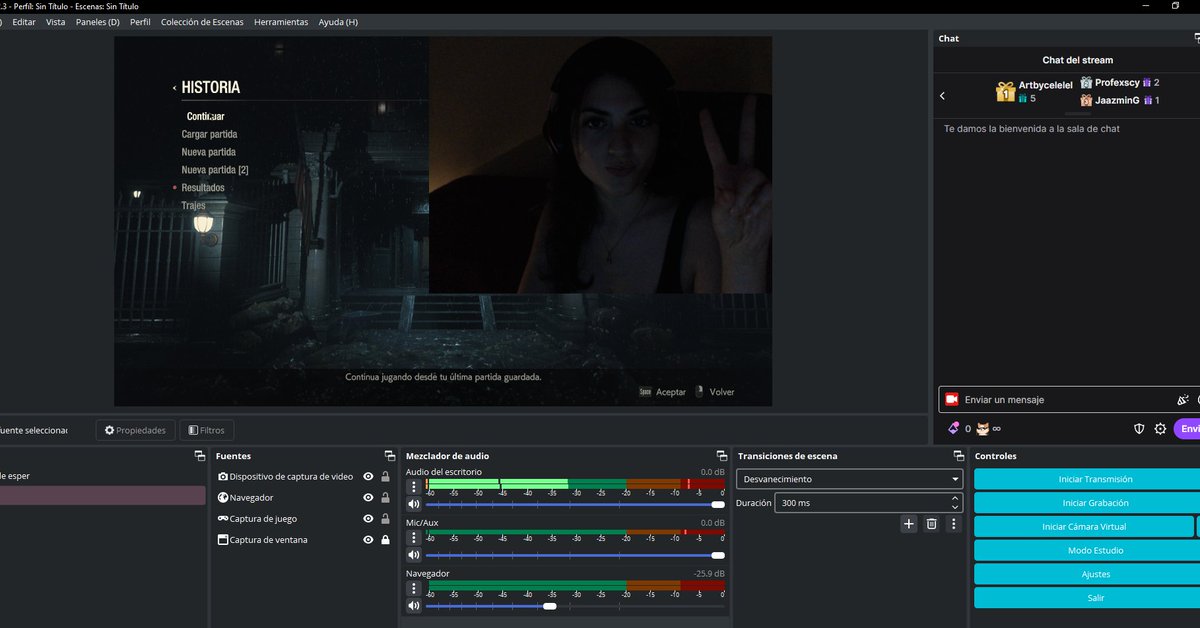1200x628 pixels.
Task: Open Ajustes from Controles
Action: [x=1095, y=574]
